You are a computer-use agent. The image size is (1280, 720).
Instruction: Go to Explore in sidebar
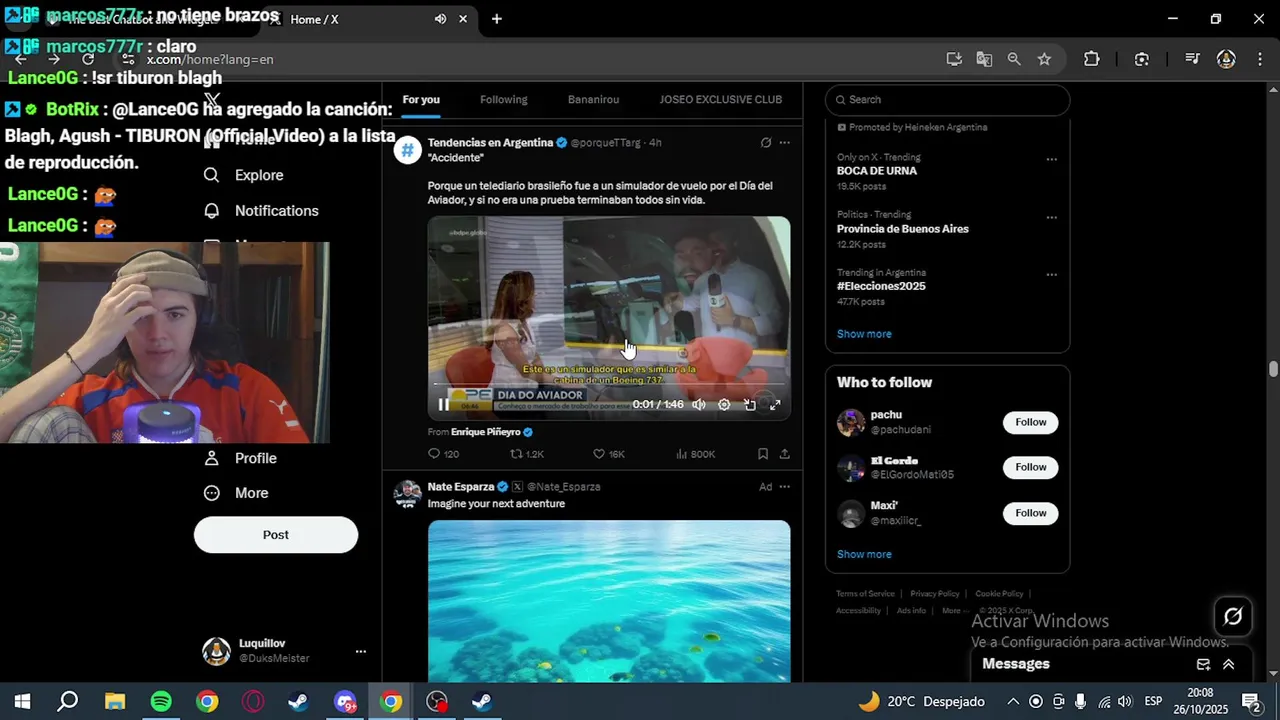coord(244,175)
